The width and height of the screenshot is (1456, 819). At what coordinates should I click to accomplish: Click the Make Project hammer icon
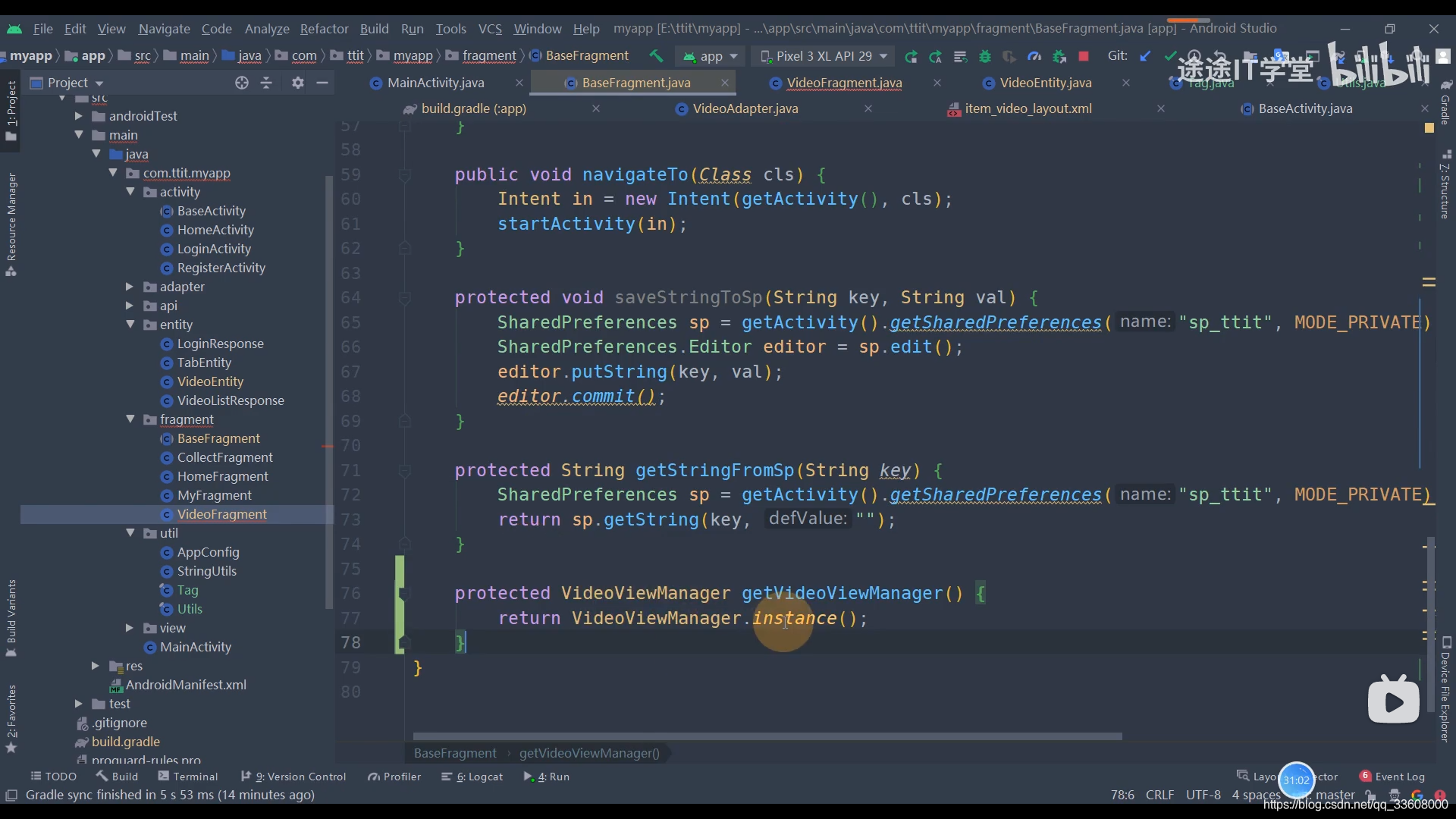tap(656, 56)
